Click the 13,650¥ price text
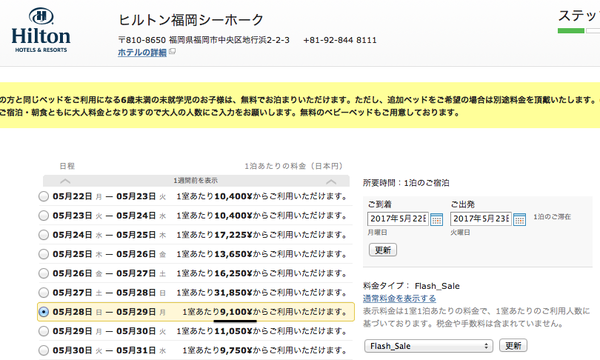 (x=233, y=254)
